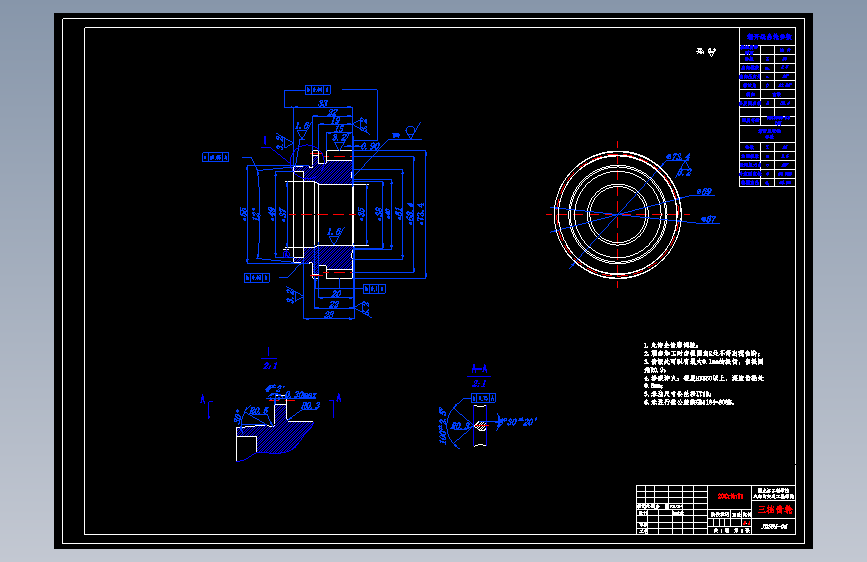Select the A-A section view title
This screenshot has width=867, height=562.
tap(479, 368)
